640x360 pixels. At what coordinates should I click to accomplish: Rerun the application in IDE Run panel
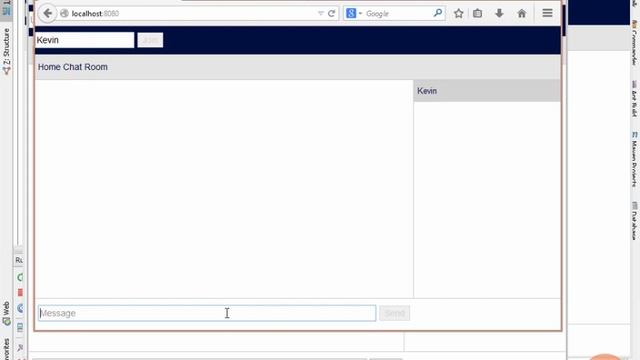point(20,278)
